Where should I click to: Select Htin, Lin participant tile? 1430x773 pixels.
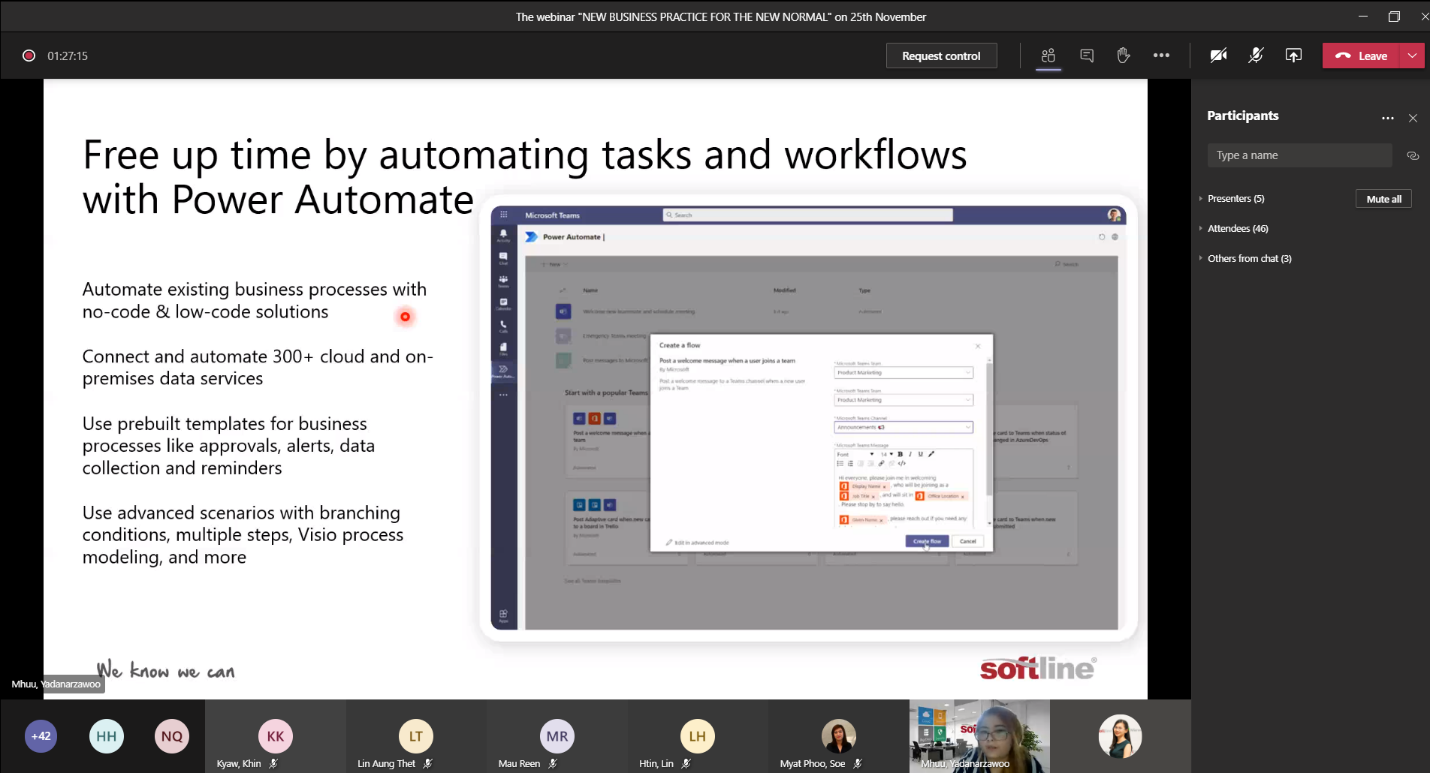pos(697,736)
